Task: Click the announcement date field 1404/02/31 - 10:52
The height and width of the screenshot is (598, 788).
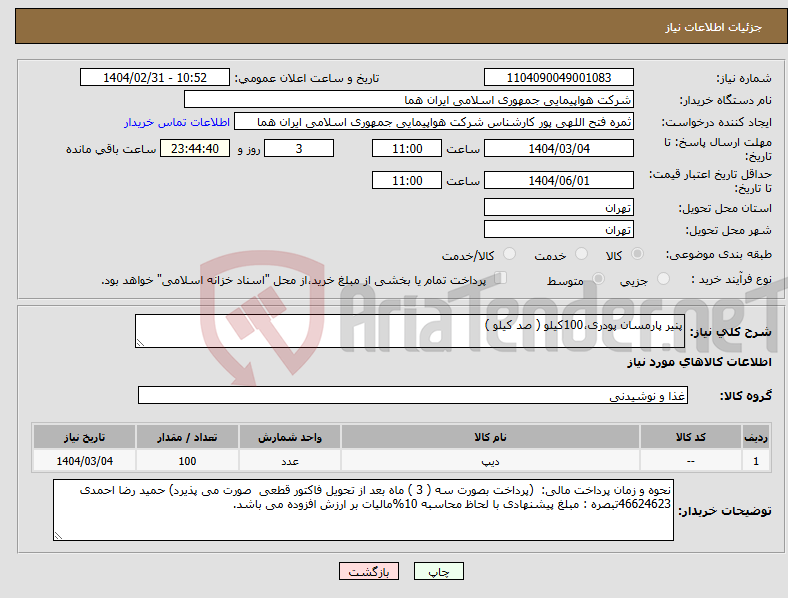Action: click(x=155, y=77)
